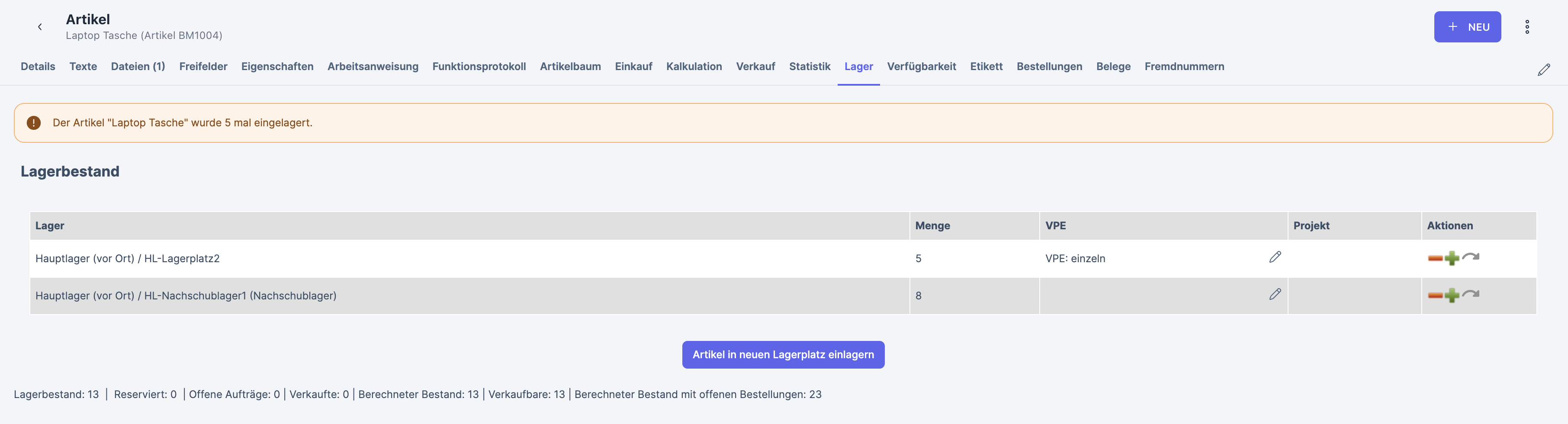Open the Verfügbarkeit tab
The image size is (1568, 424).
click(921, 66)
